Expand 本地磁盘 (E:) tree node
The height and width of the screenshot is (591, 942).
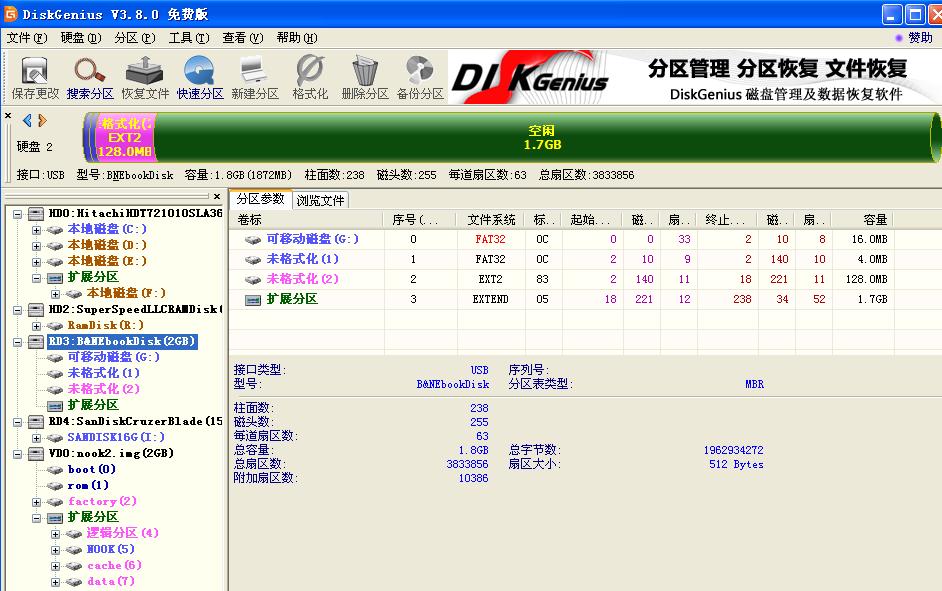coord(37,262)
